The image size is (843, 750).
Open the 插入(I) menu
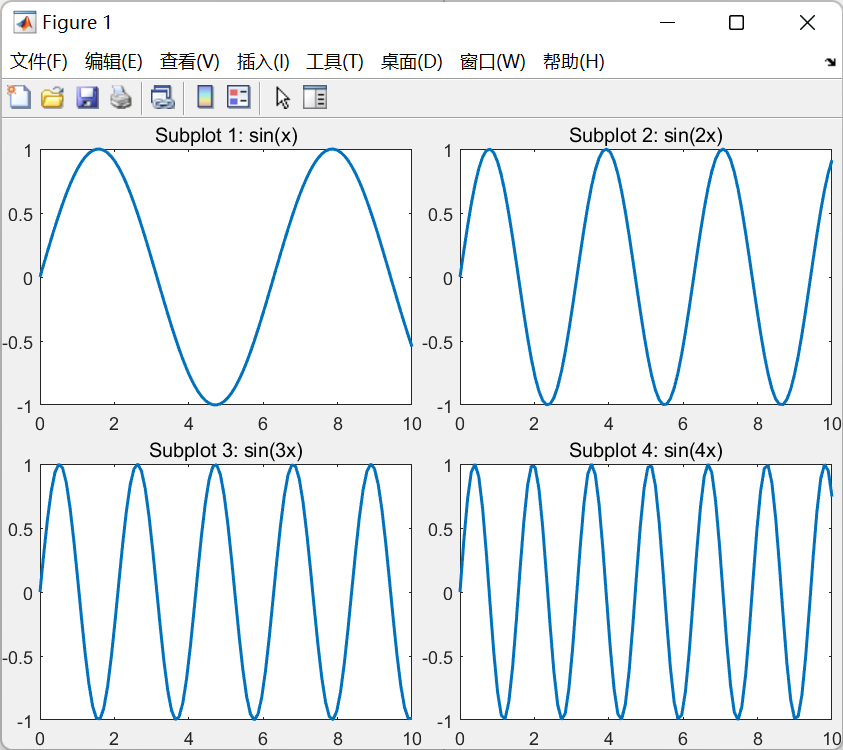click(x=263, y=61)
